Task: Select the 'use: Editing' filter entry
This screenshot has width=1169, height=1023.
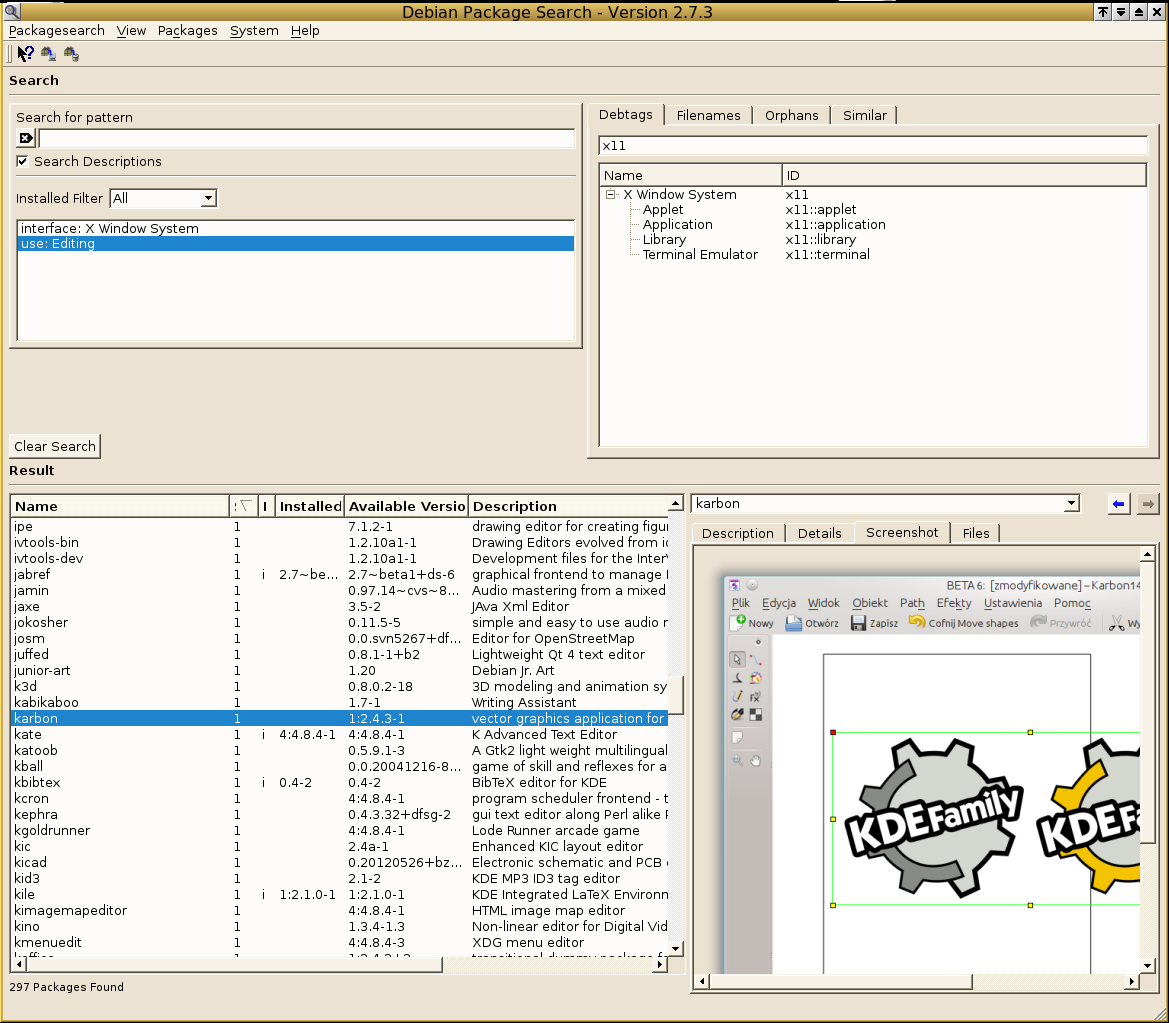Action: point(296,243)
